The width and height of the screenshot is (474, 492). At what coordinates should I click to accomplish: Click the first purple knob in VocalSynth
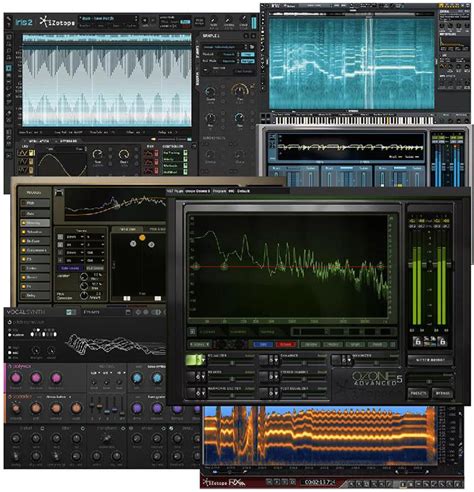point(136,408)
